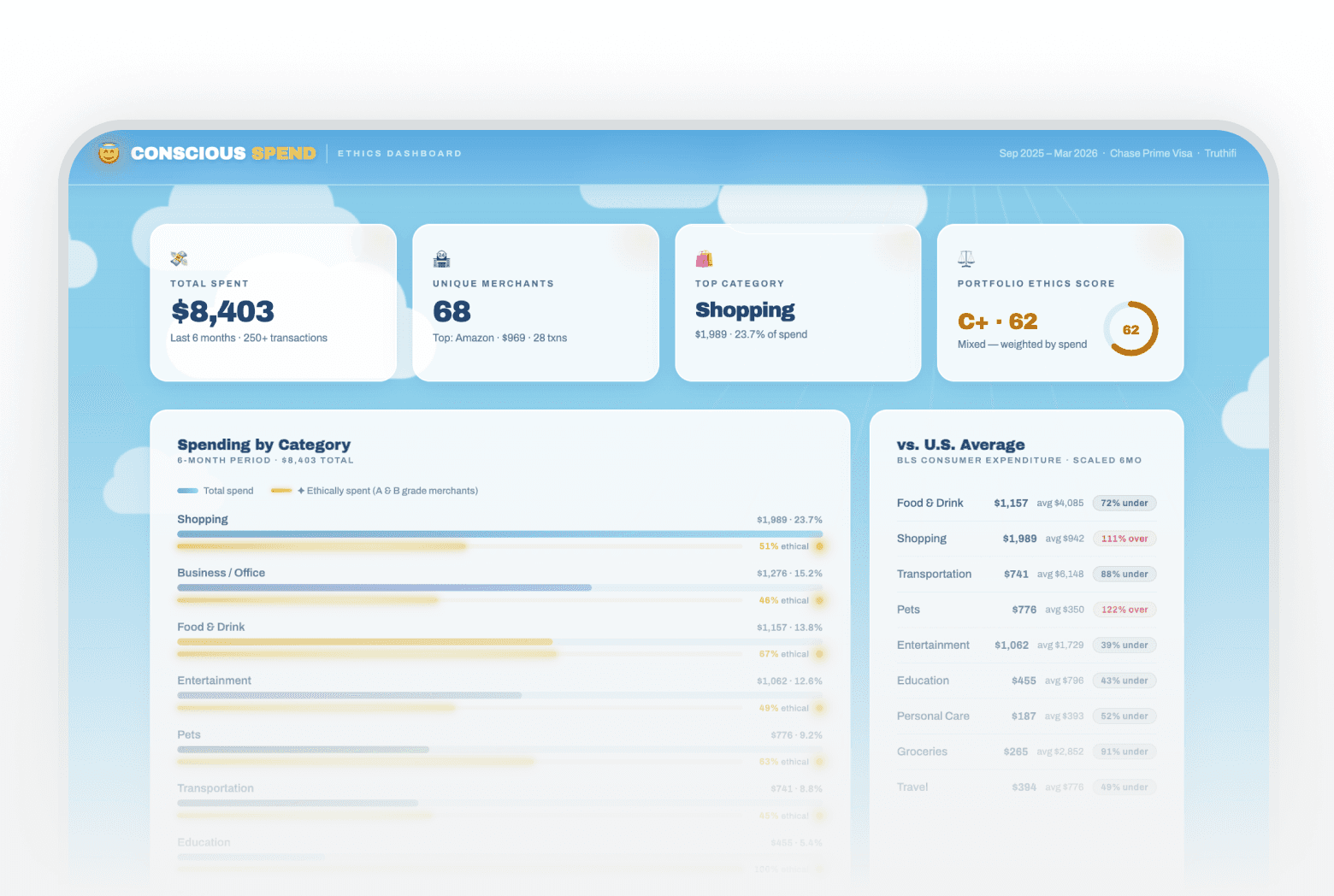Click Shopping category label in spending chart
This screenshot has height=896, width=1334.
click(x=203, y=519)
